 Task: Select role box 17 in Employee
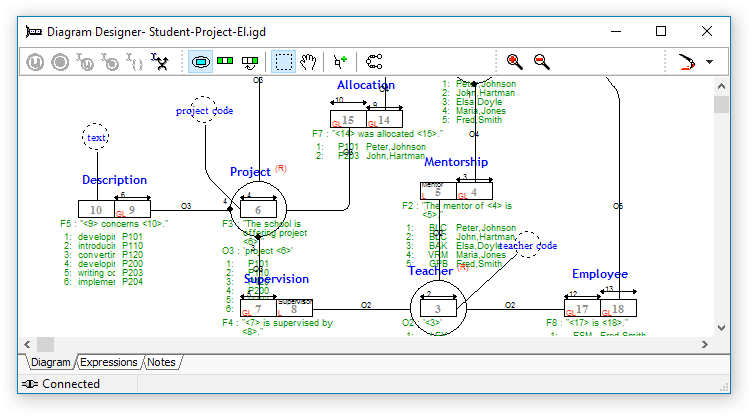click(582, 309)
